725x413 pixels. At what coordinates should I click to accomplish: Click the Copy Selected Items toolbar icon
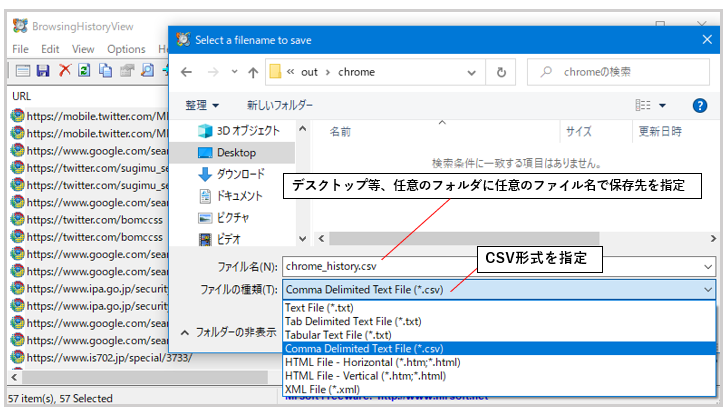(x=105, y=70)
